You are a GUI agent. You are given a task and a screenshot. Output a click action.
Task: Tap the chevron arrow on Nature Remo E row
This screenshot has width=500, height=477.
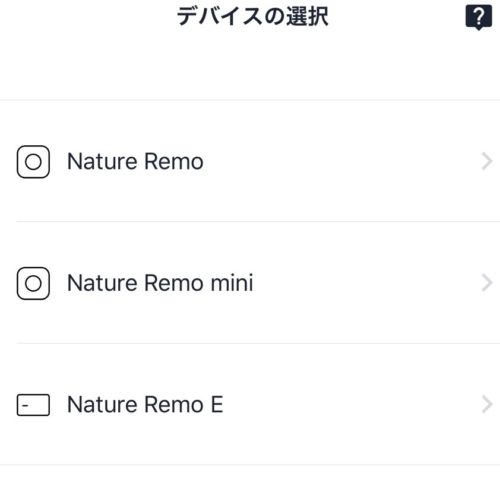487,405
